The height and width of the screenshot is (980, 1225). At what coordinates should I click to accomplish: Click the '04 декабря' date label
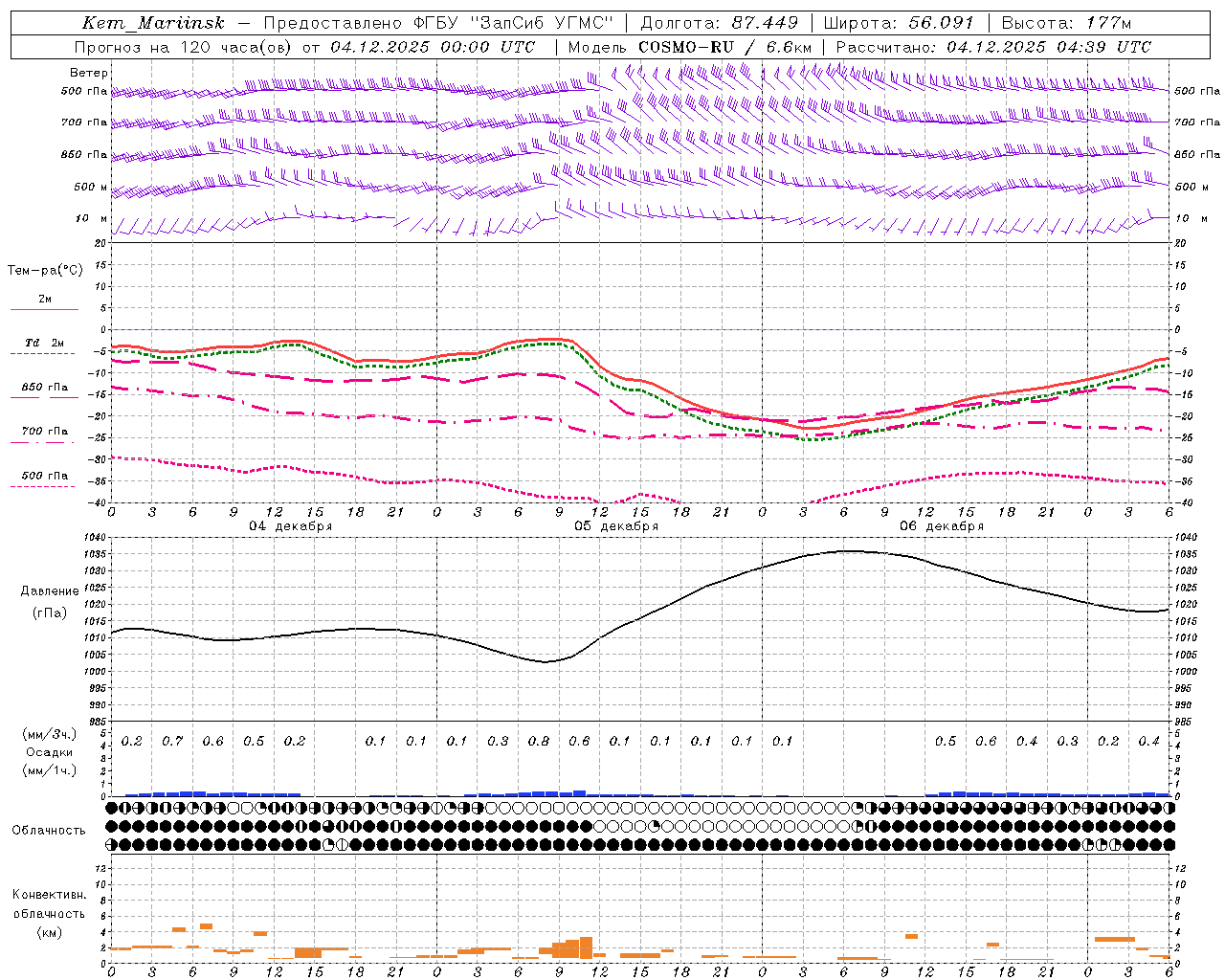(291, 526)
